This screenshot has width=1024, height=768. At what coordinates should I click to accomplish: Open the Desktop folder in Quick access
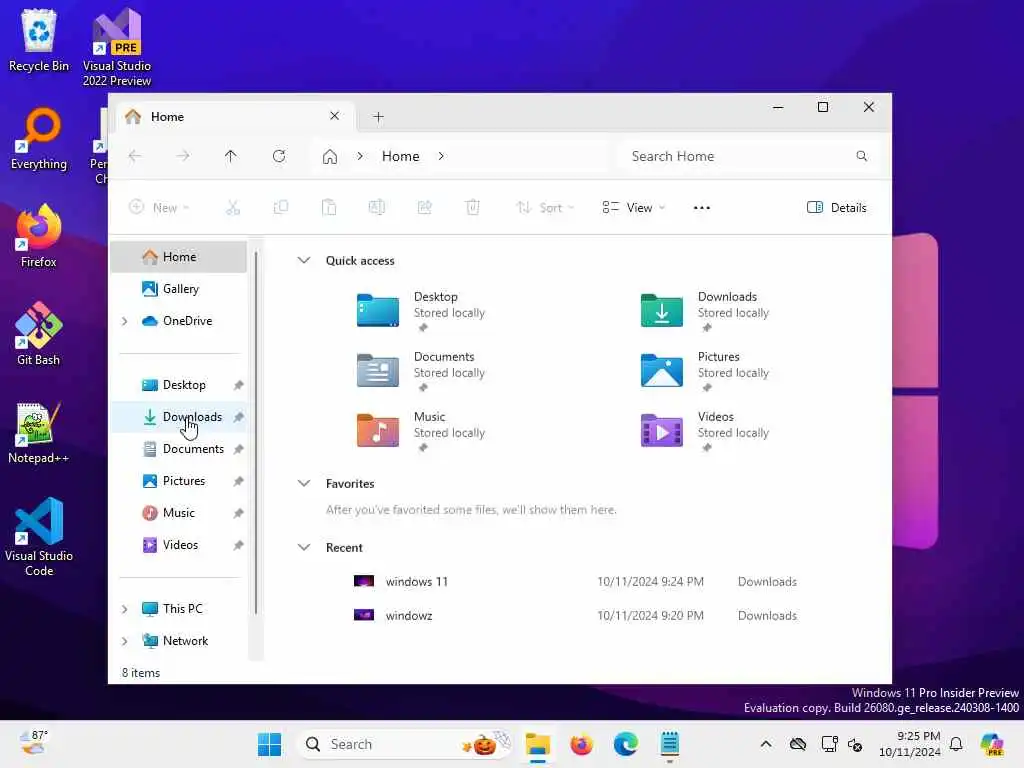tap(421, 310)
